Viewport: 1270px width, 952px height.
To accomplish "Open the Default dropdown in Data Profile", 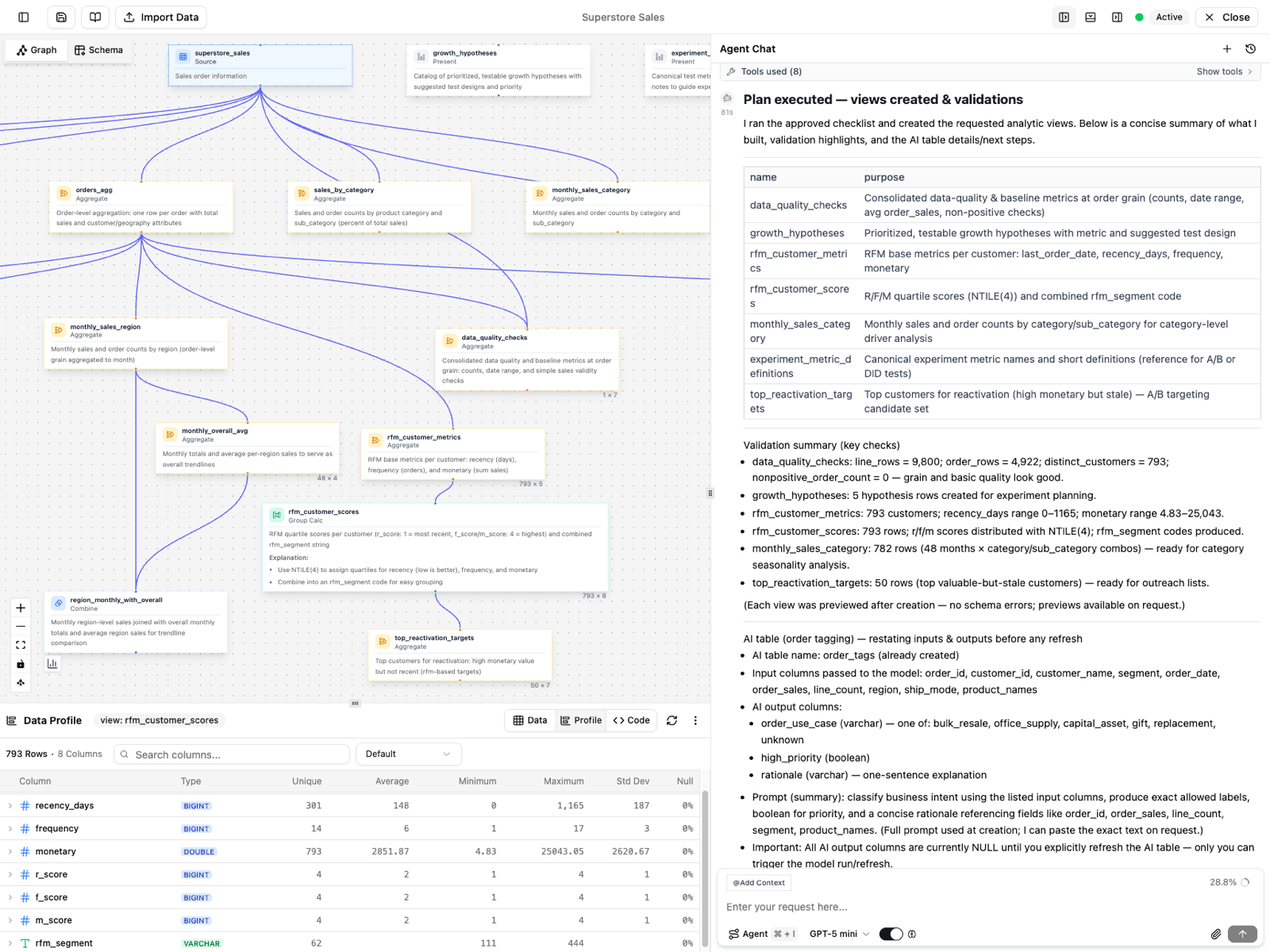I will [x=408, y=754].
